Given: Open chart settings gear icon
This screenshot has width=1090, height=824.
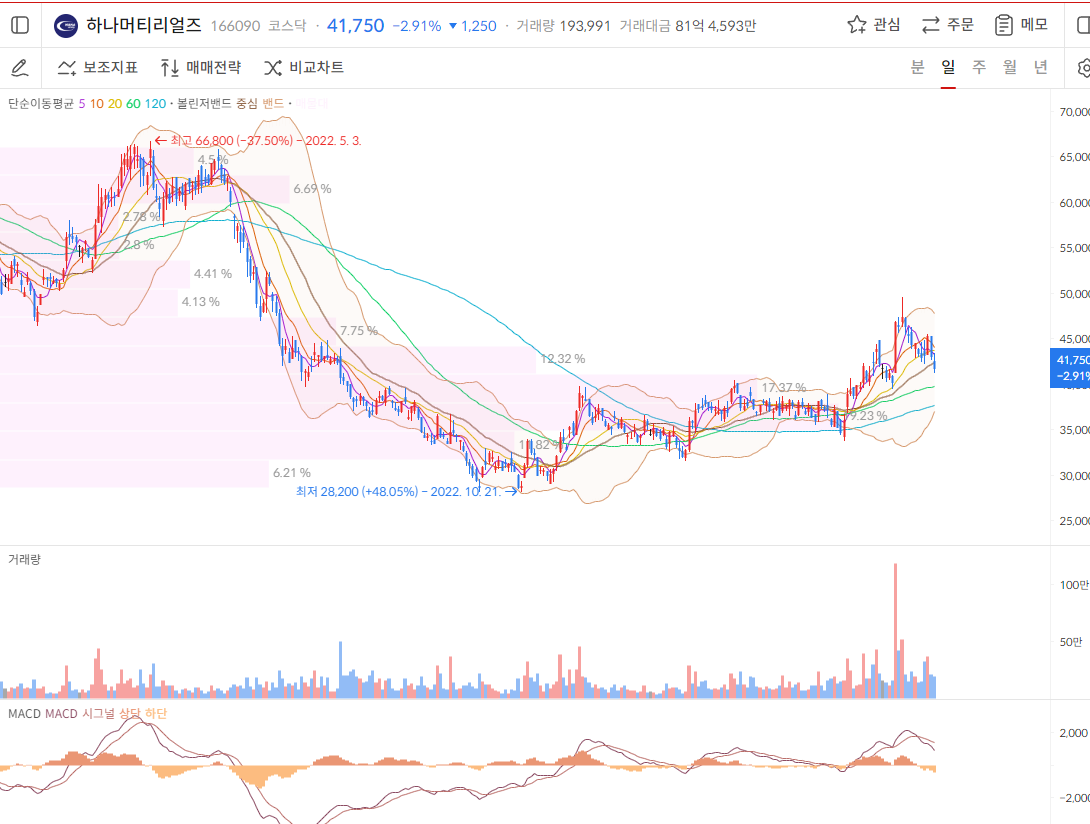Looking at the screenshot, I should (x=1084, y=68).
